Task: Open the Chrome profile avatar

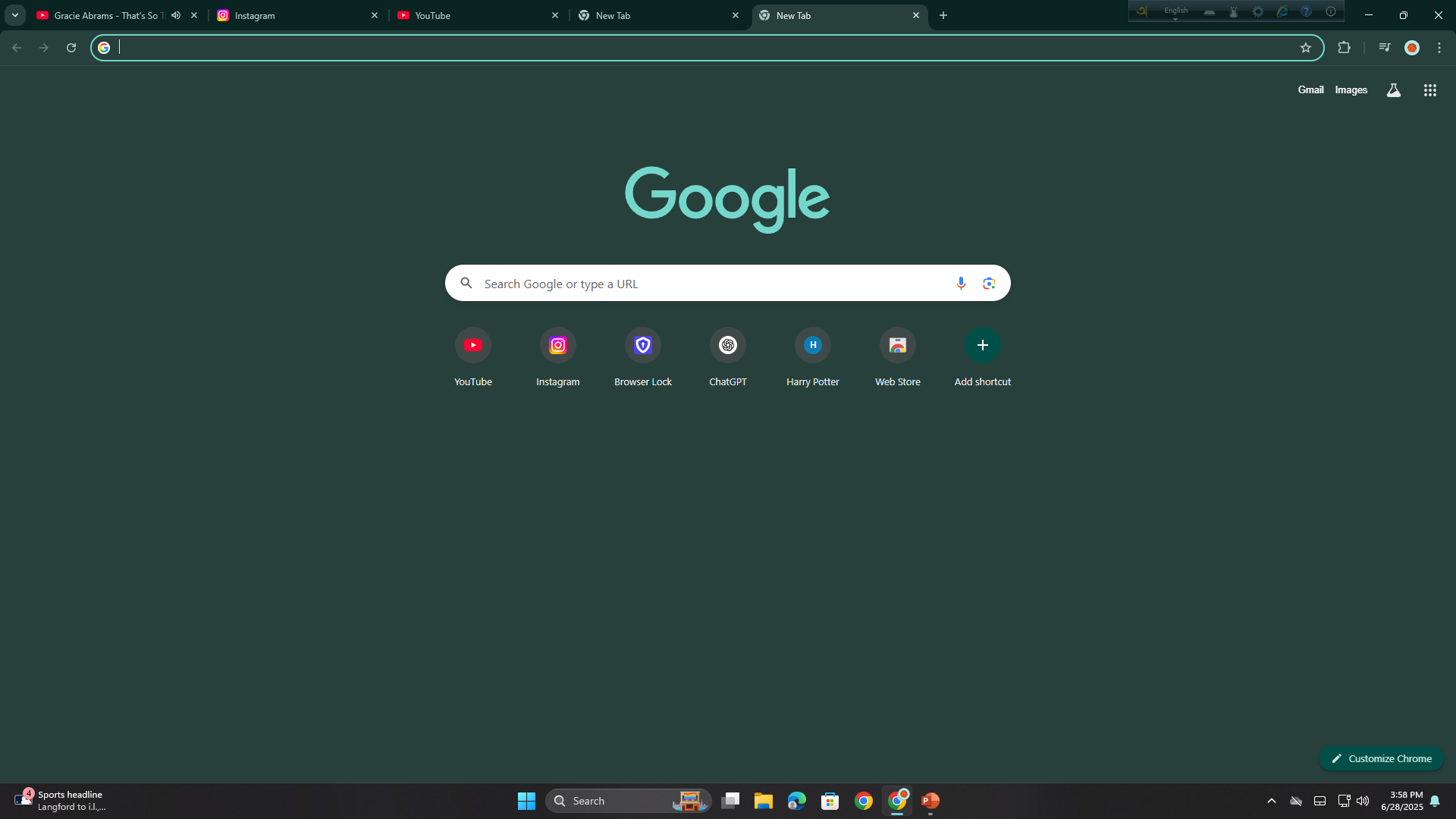Action: point(1412,48)
